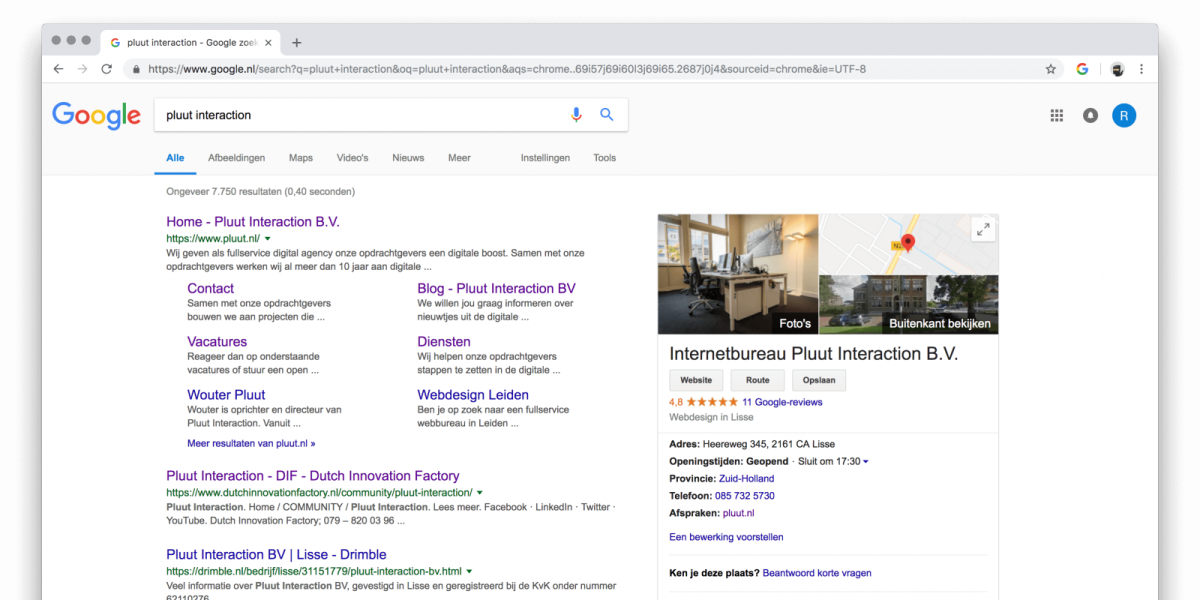This screenshot has width=1200, height=600.
Task: Click the Route button
Action: click(x=758, y=380)
